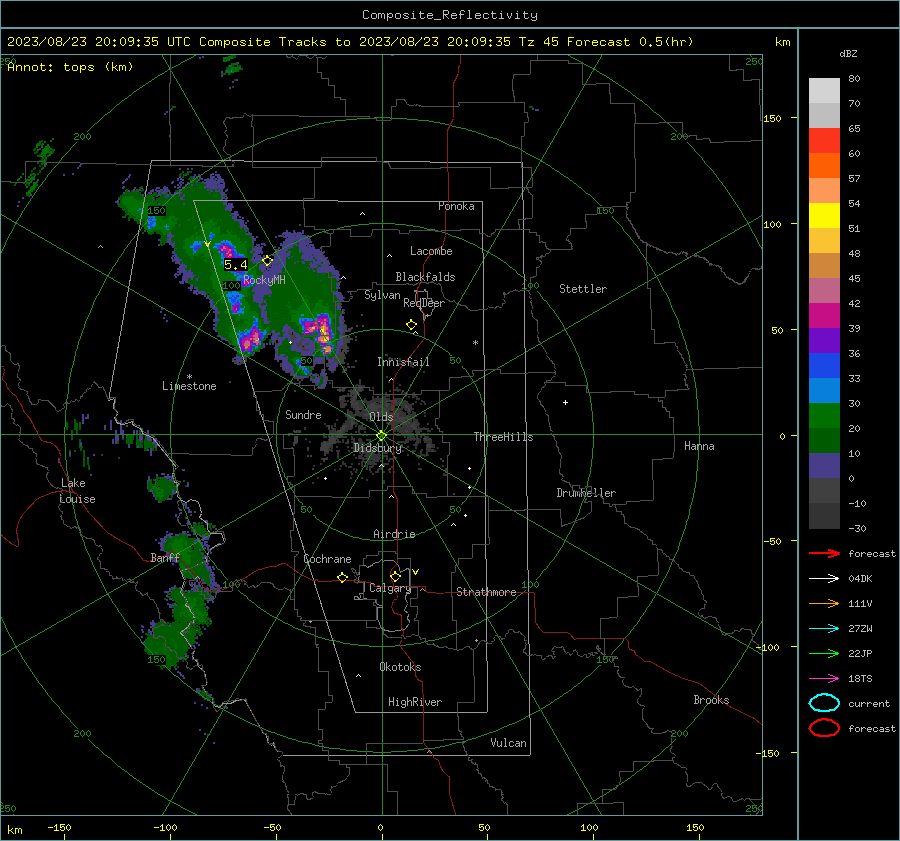This screenshot has width=900, height=841.
Task: Click the 18TS legend label
Action: point(860,679)
